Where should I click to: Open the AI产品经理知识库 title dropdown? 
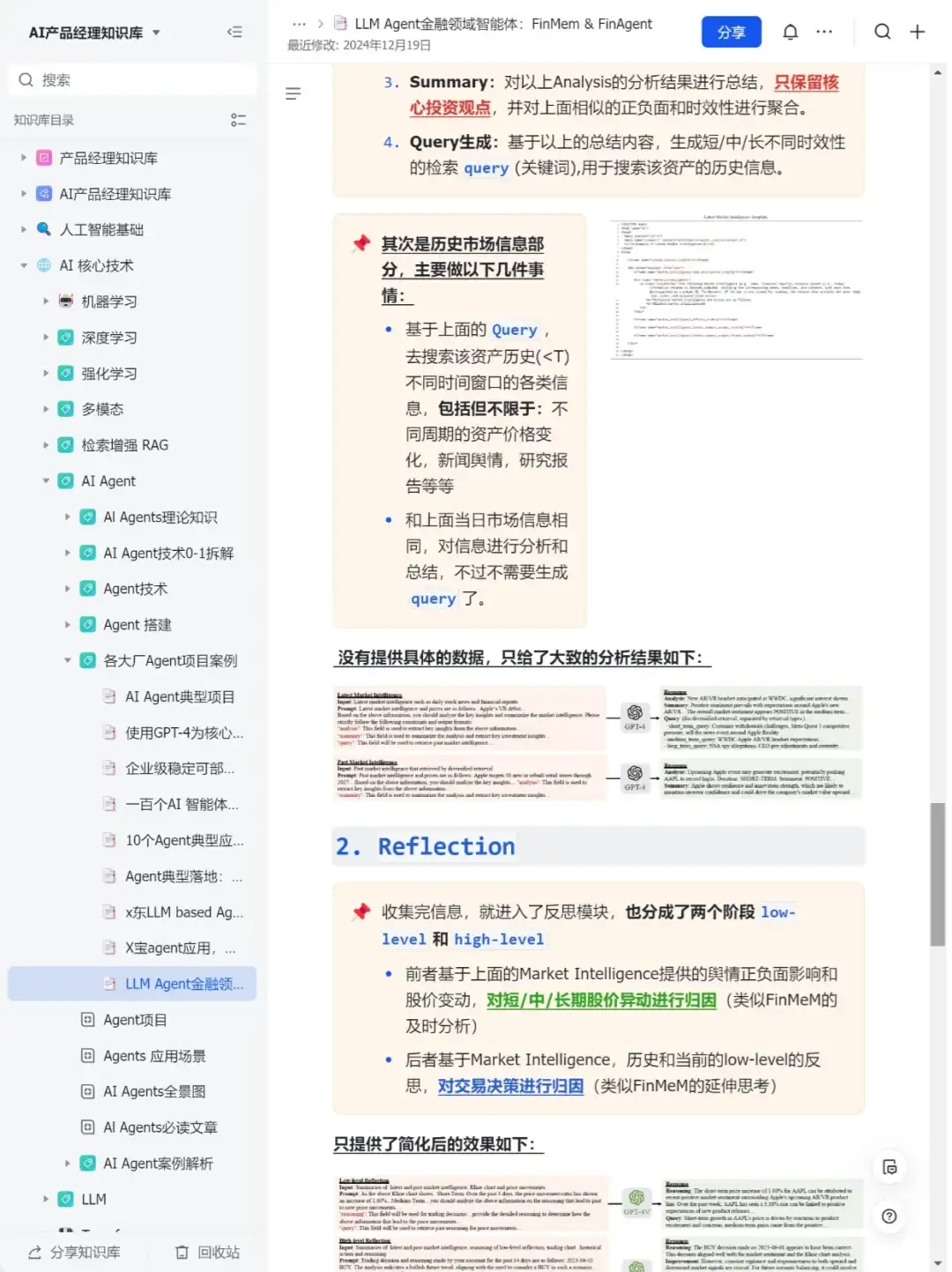[155, 32]
